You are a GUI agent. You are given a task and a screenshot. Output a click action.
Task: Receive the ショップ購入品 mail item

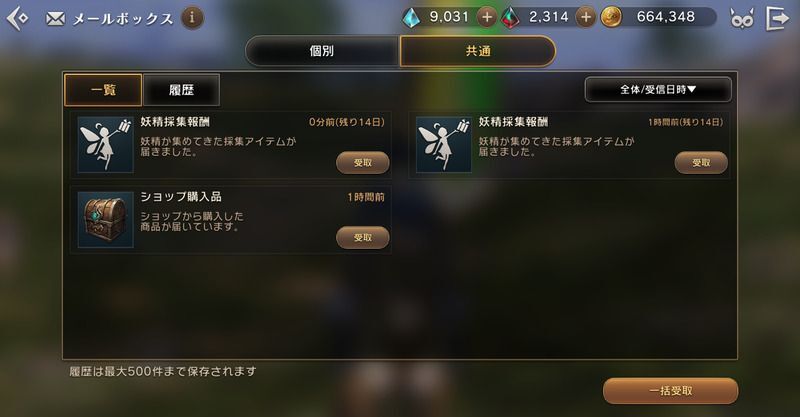[363, 237]
